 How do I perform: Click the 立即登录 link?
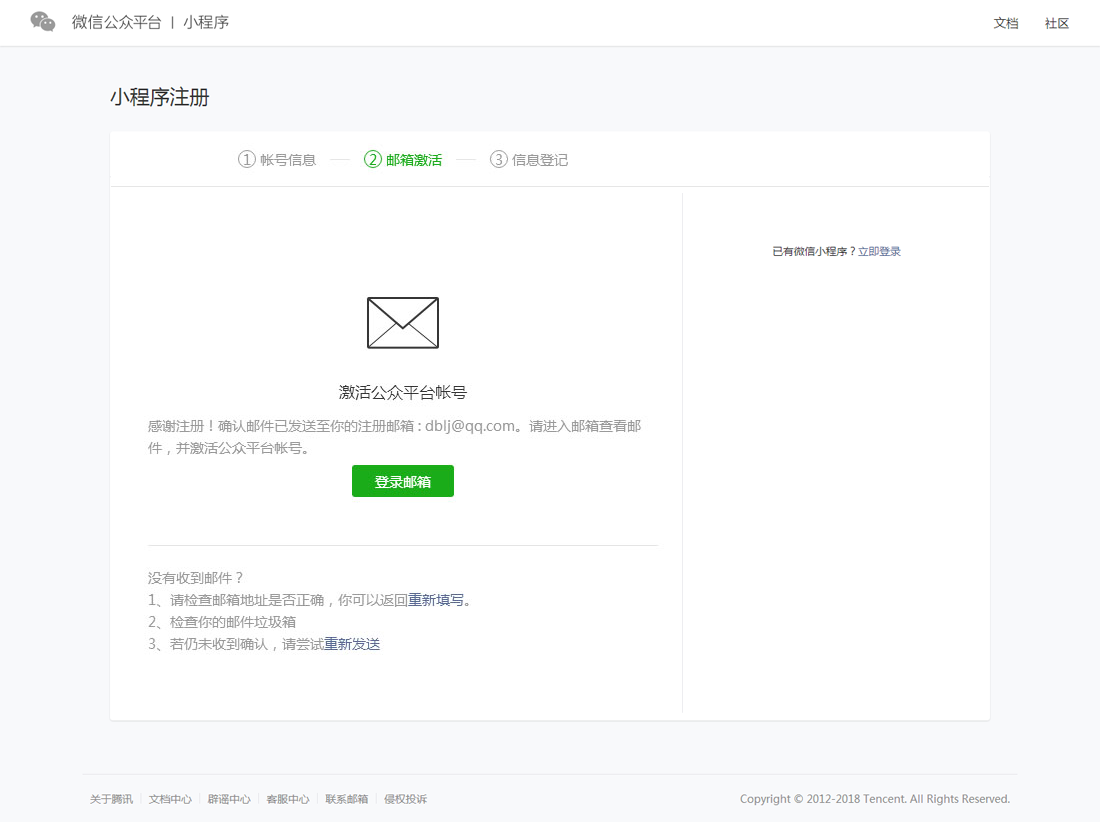coord(879,252)
